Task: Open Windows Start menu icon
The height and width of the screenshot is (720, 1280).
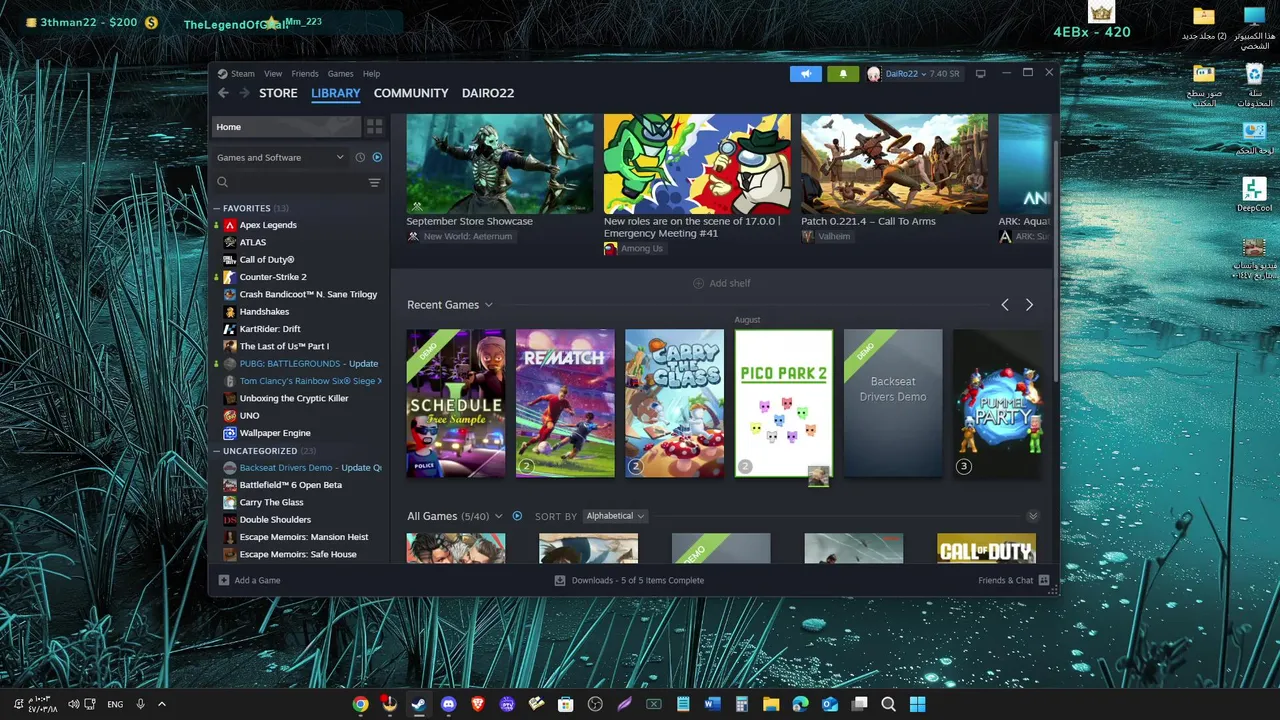Action: tap(917, 704)
